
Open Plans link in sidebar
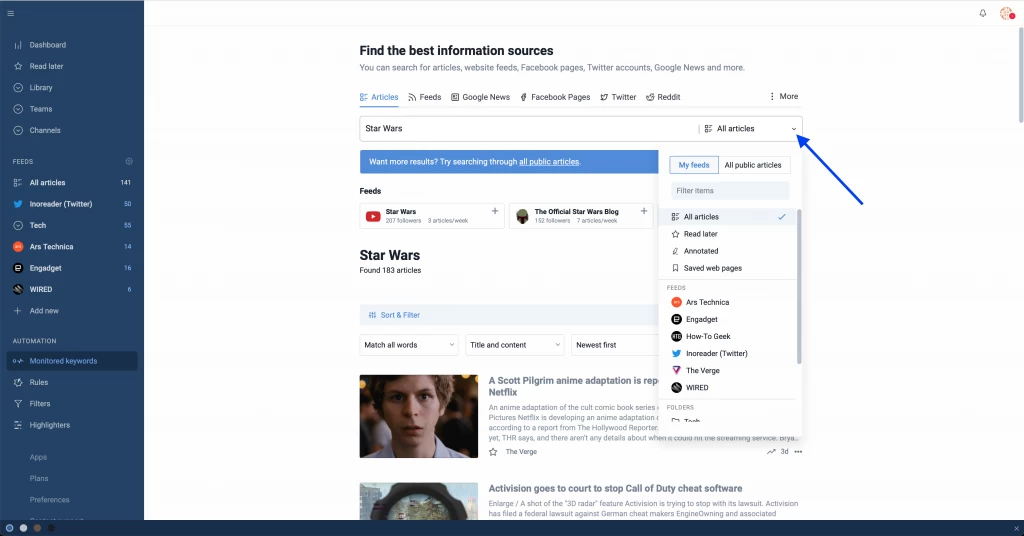39,479
